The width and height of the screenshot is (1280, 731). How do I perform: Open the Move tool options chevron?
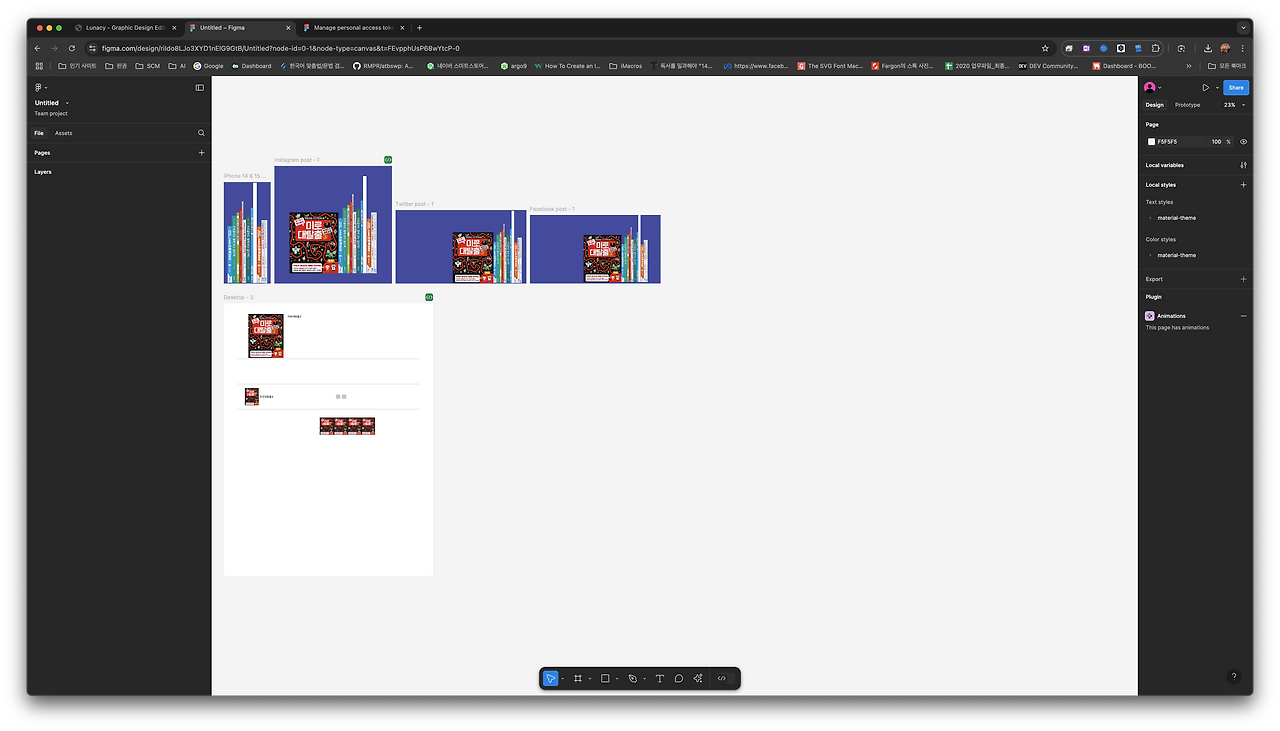coord(563,679)
